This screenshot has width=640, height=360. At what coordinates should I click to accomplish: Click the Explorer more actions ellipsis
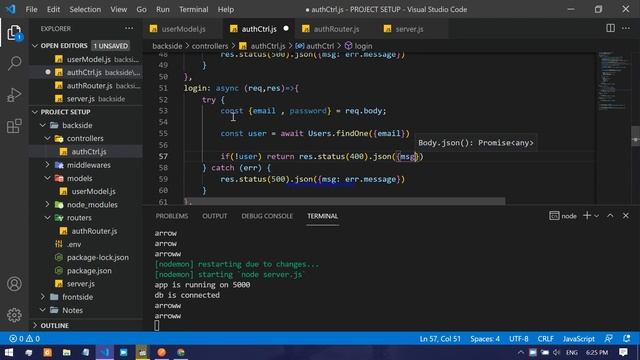pyautogui.click(x=129, y=29)
